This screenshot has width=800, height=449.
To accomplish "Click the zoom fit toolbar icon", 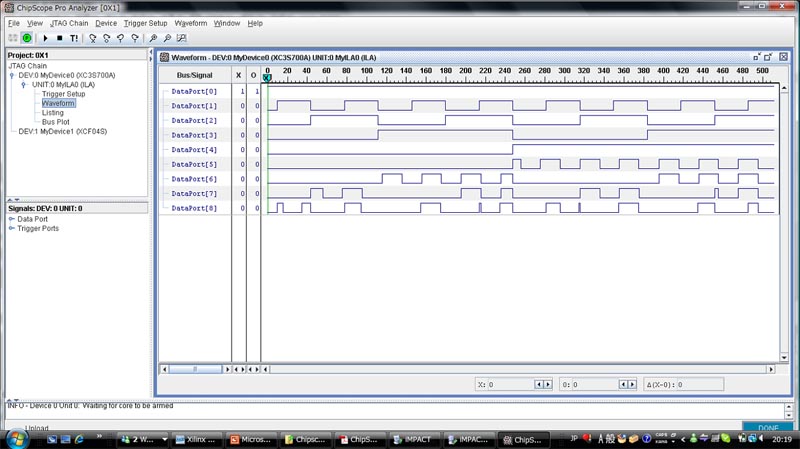I will (x=181, y=38).
